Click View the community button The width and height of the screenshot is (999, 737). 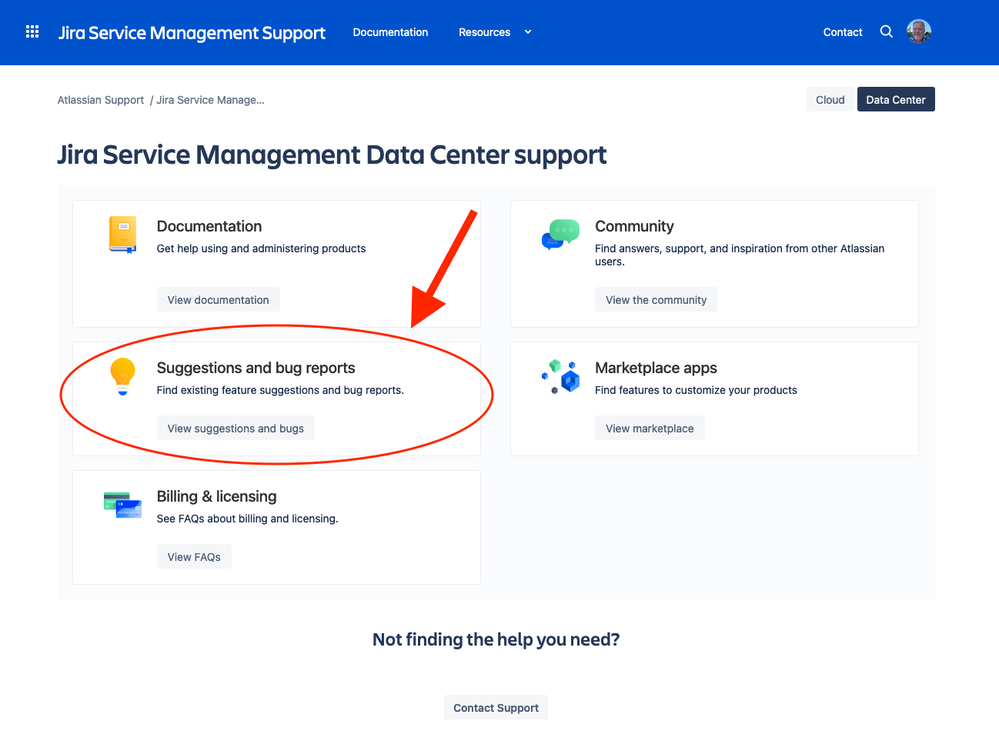click(656, 299)
